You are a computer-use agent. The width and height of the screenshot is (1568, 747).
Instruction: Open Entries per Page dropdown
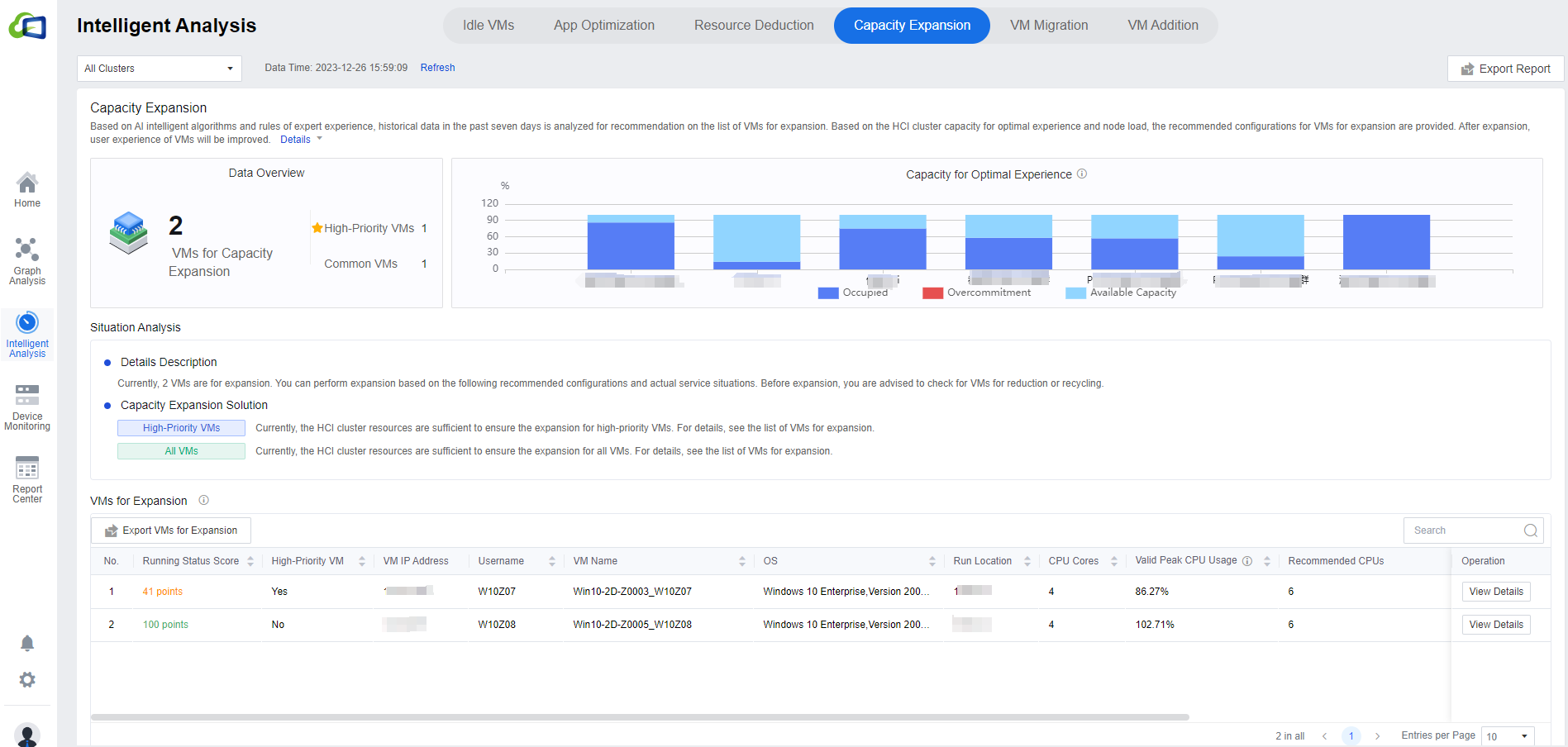point(1507,736)
